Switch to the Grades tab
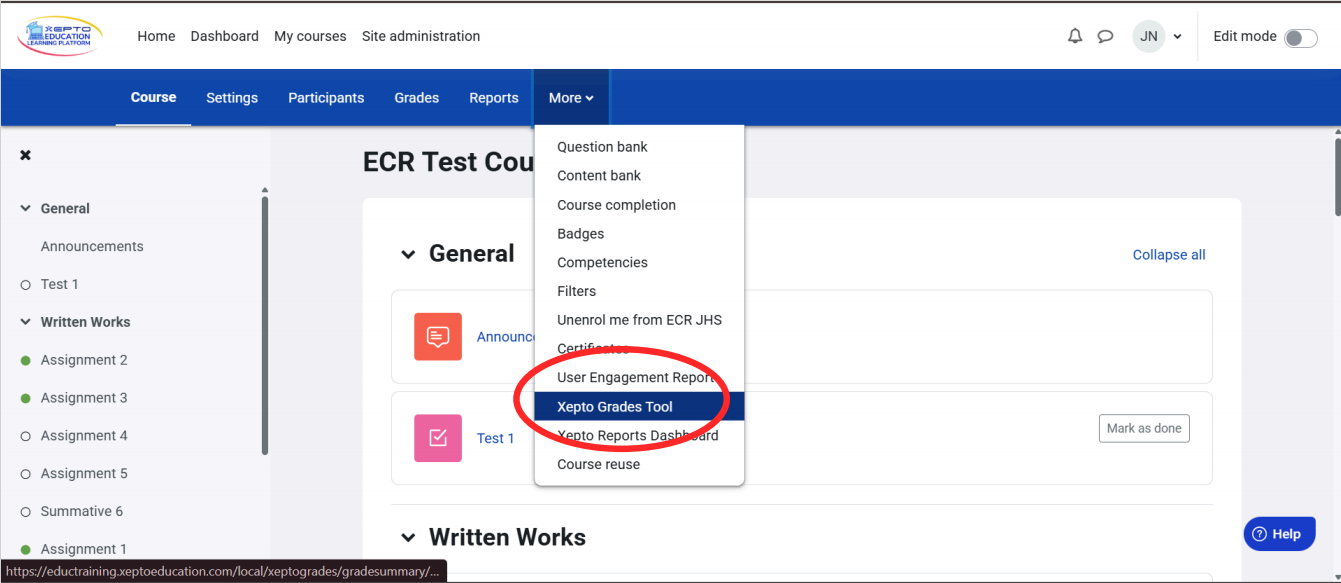This screenshot has width=1341, height=583. point(417,98)
